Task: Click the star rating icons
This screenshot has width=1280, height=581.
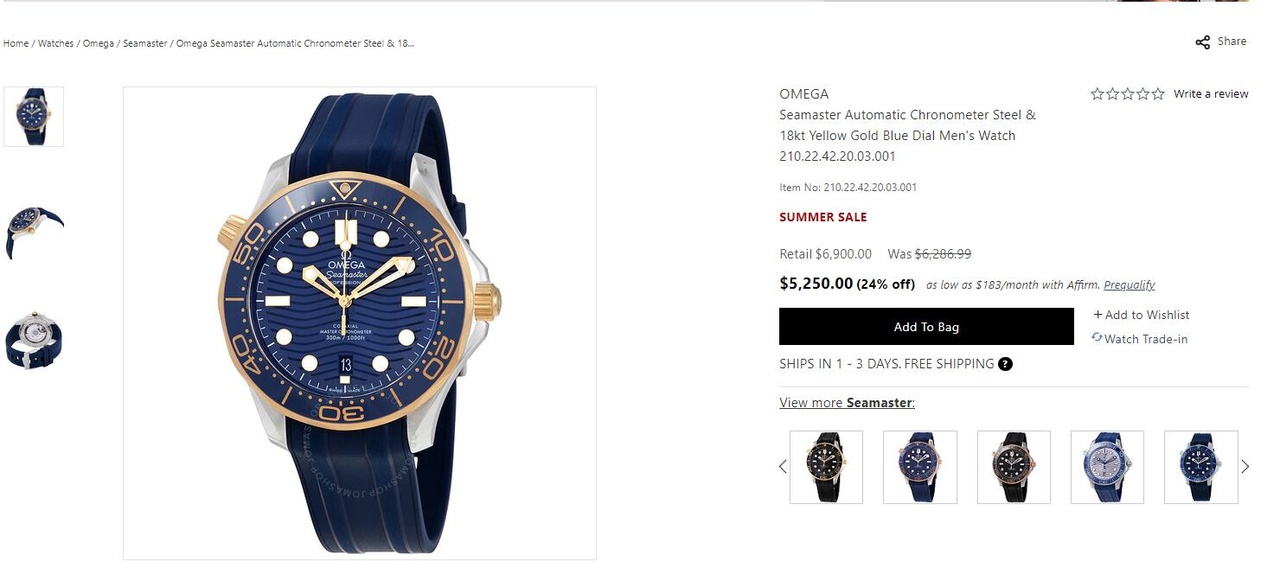Action: pos(1127,94)
